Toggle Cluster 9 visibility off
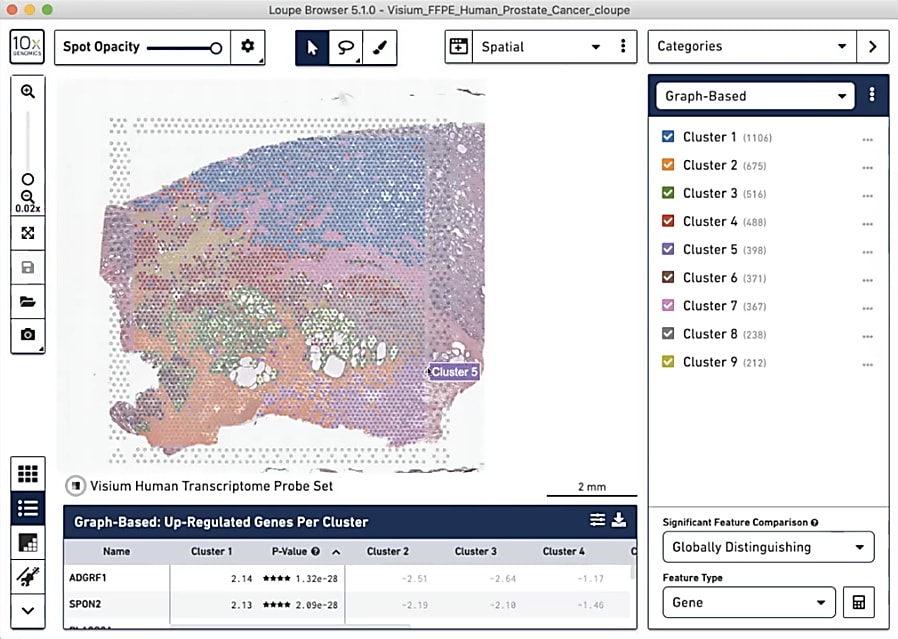 (x=669, y=362)
